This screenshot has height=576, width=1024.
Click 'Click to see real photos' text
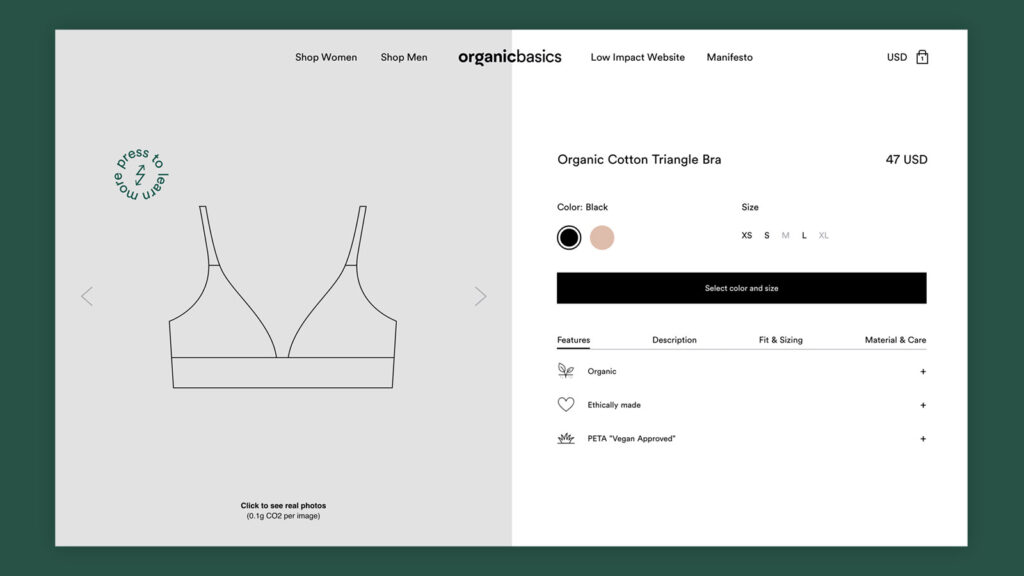point(283,505)
